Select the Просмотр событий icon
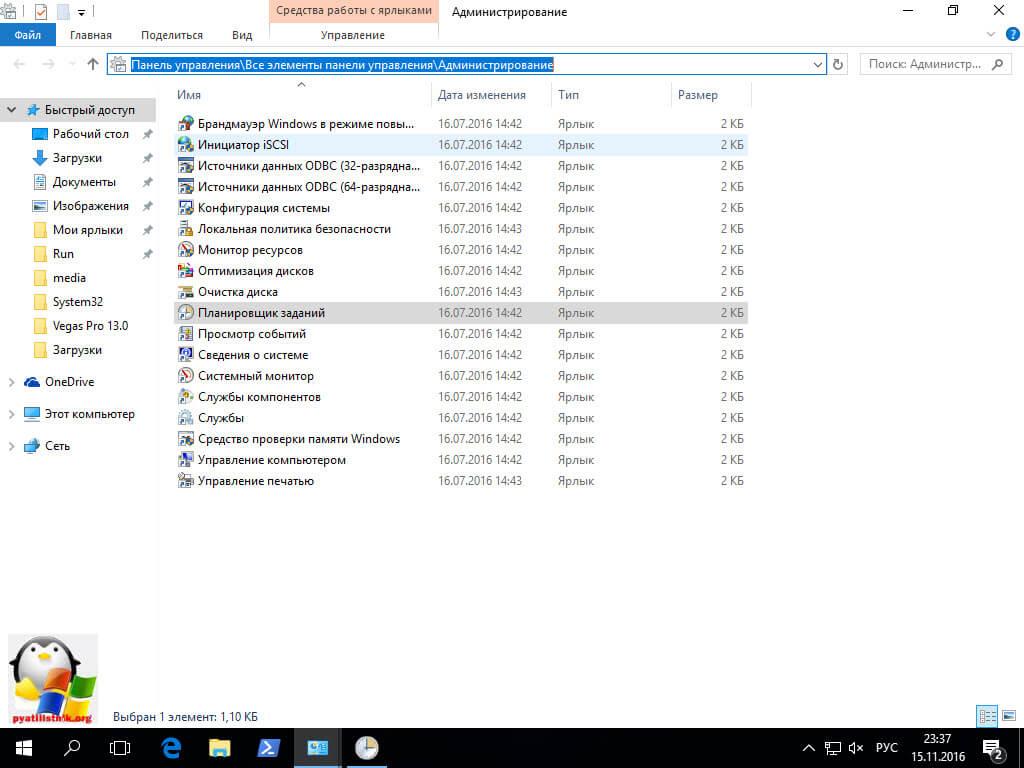 click(186, 334)
